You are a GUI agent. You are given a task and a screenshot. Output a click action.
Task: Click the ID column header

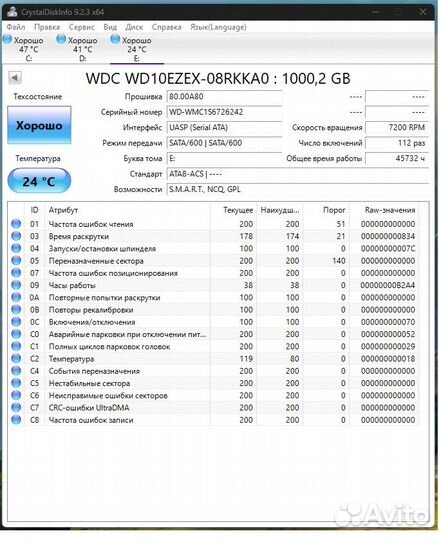[x=34, y=210]
